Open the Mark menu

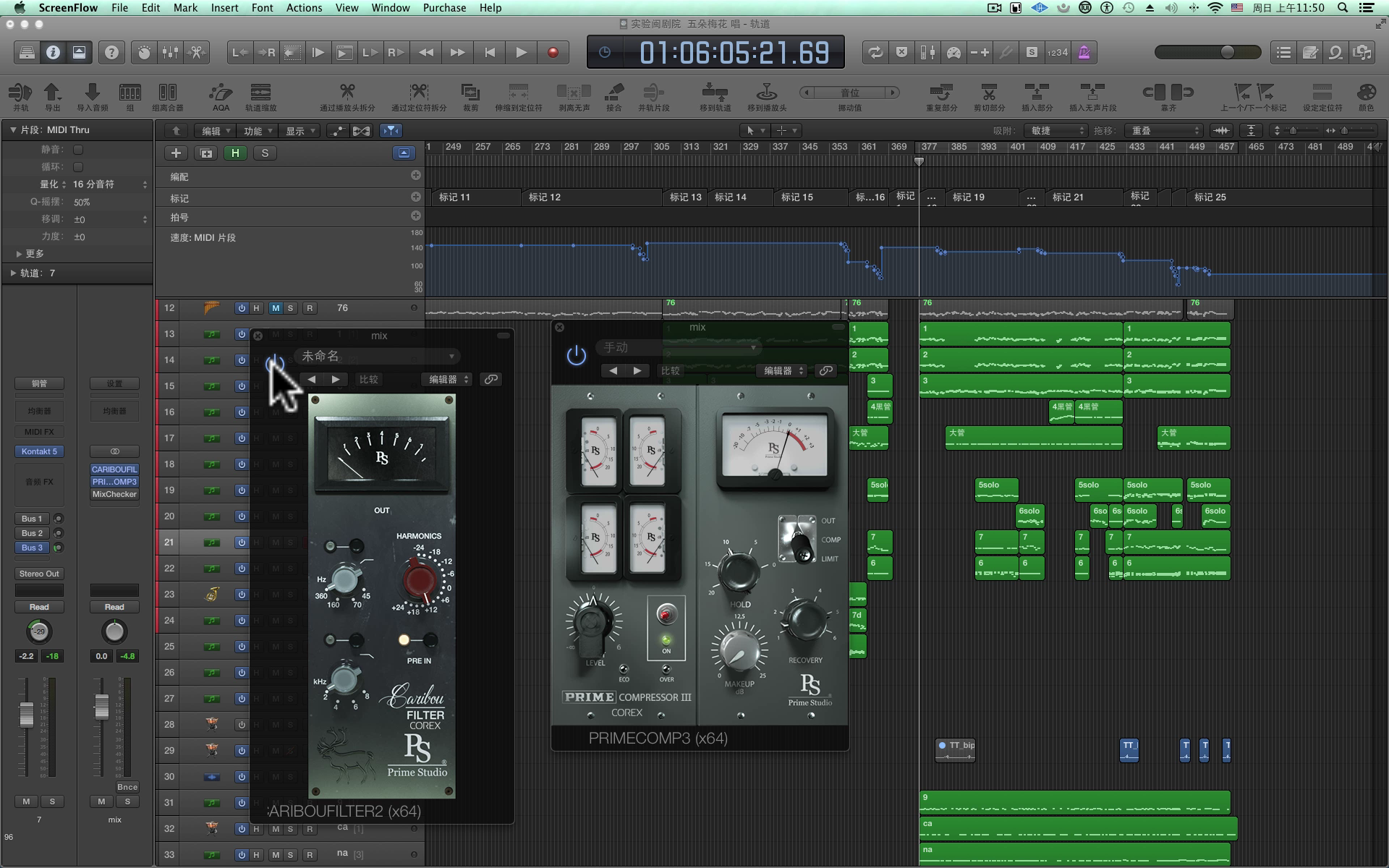point(185,8)
